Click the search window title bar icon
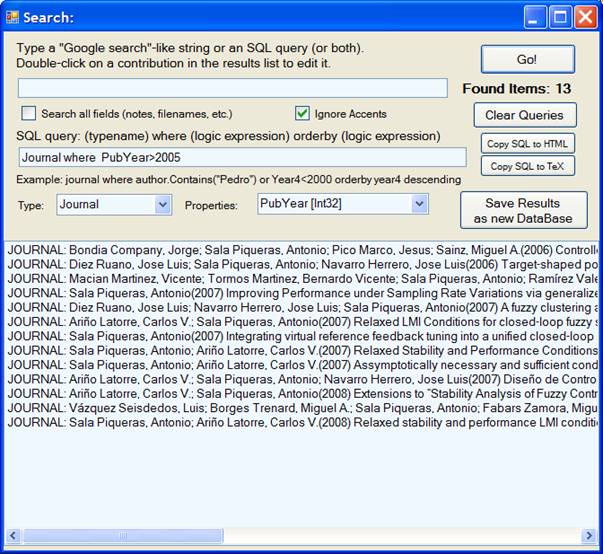 (13, 17)
